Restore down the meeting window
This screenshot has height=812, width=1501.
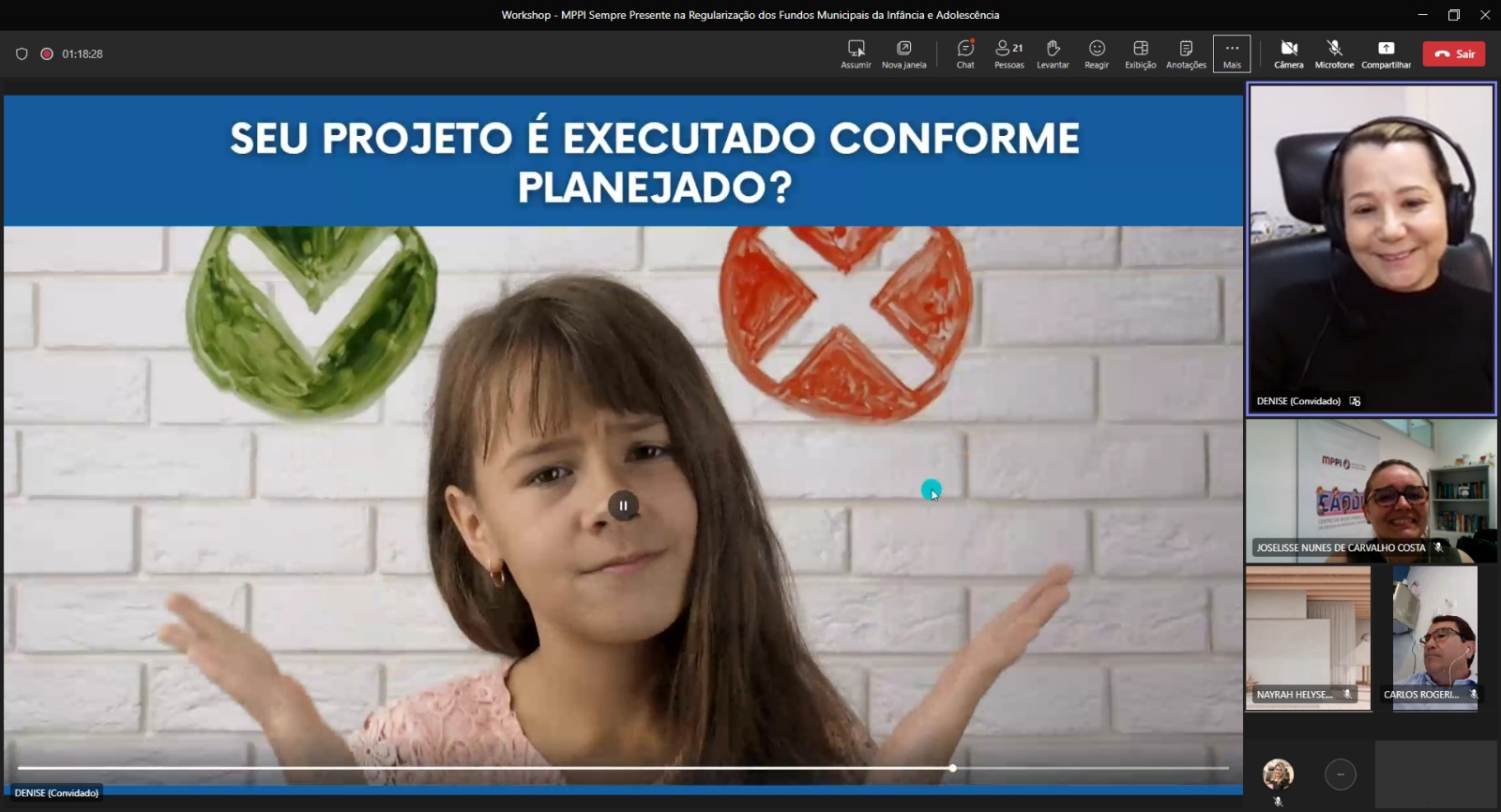tap(1454, 14)
